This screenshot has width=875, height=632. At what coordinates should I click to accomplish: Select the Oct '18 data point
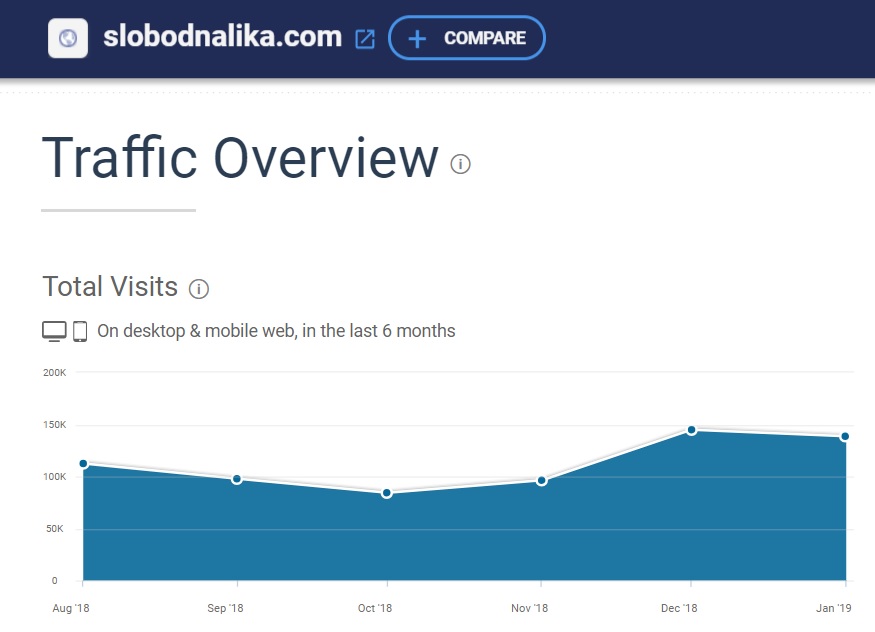(x=387, y=493)
